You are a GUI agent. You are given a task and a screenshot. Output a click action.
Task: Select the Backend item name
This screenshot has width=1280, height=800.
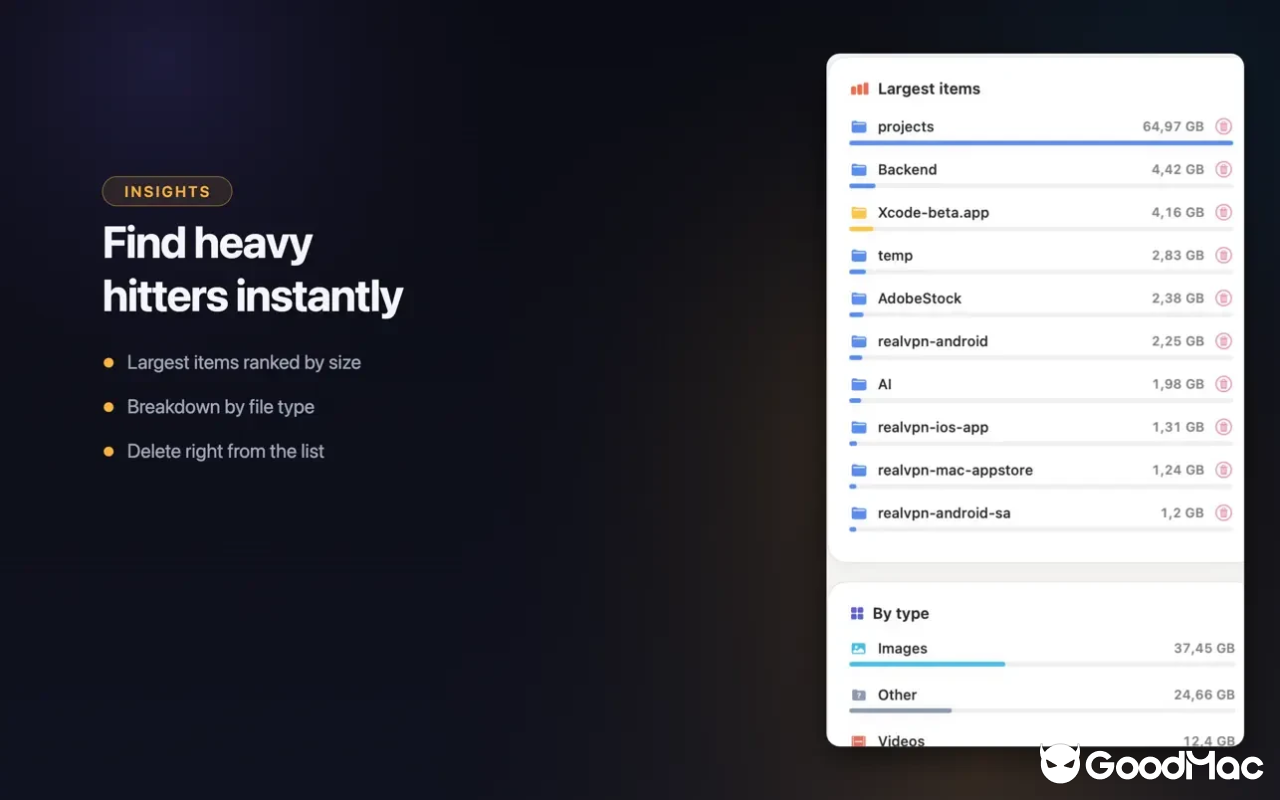(907, 170)
